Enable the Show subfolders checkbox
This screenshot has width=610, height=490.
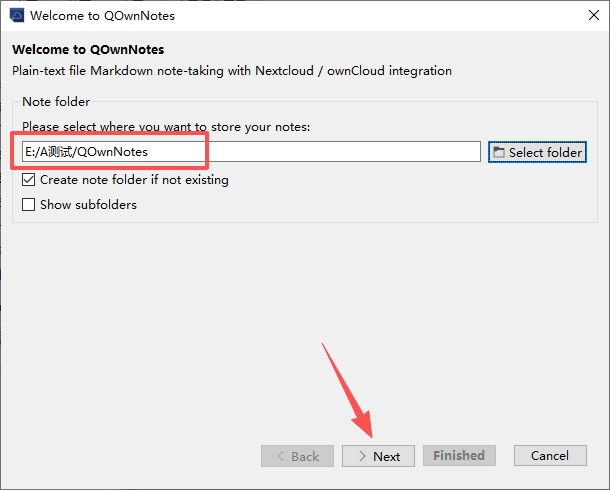point(28,205)
